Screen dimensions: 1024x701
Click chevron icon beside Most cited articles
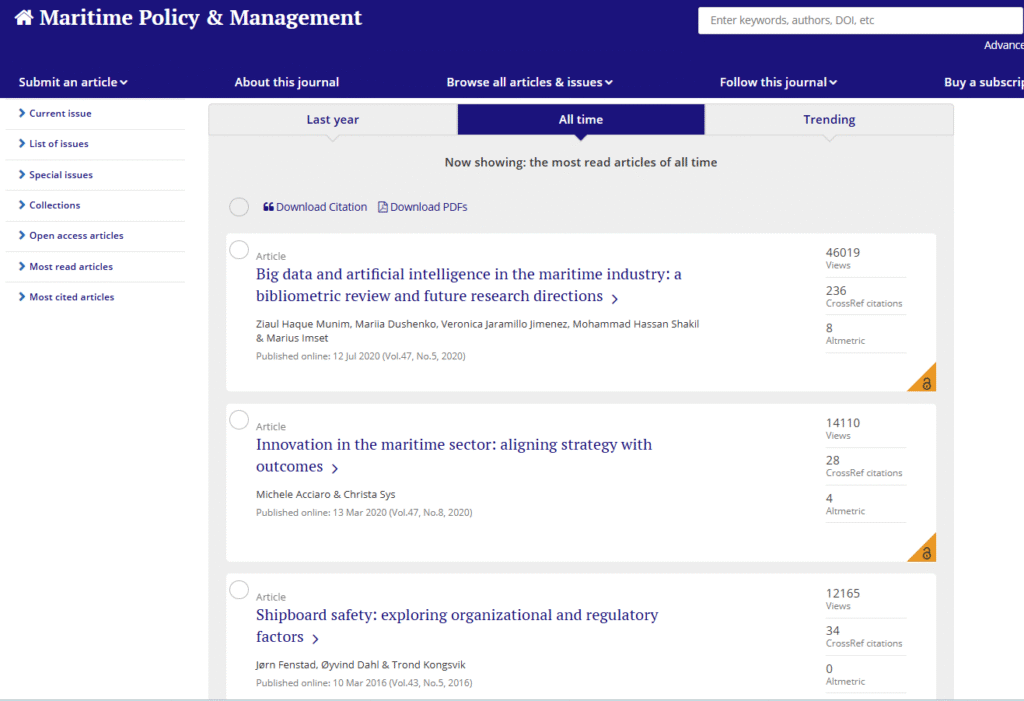22,297
